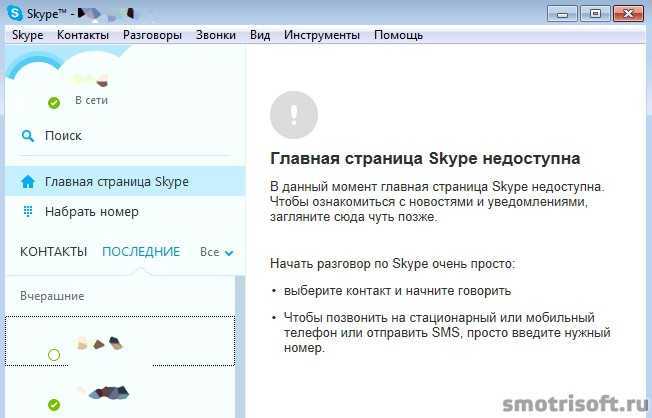Image resolution: width=652 pixels, height=418 pixels.
Task: Select the second recent contact with online status
Action: [120, 394]
